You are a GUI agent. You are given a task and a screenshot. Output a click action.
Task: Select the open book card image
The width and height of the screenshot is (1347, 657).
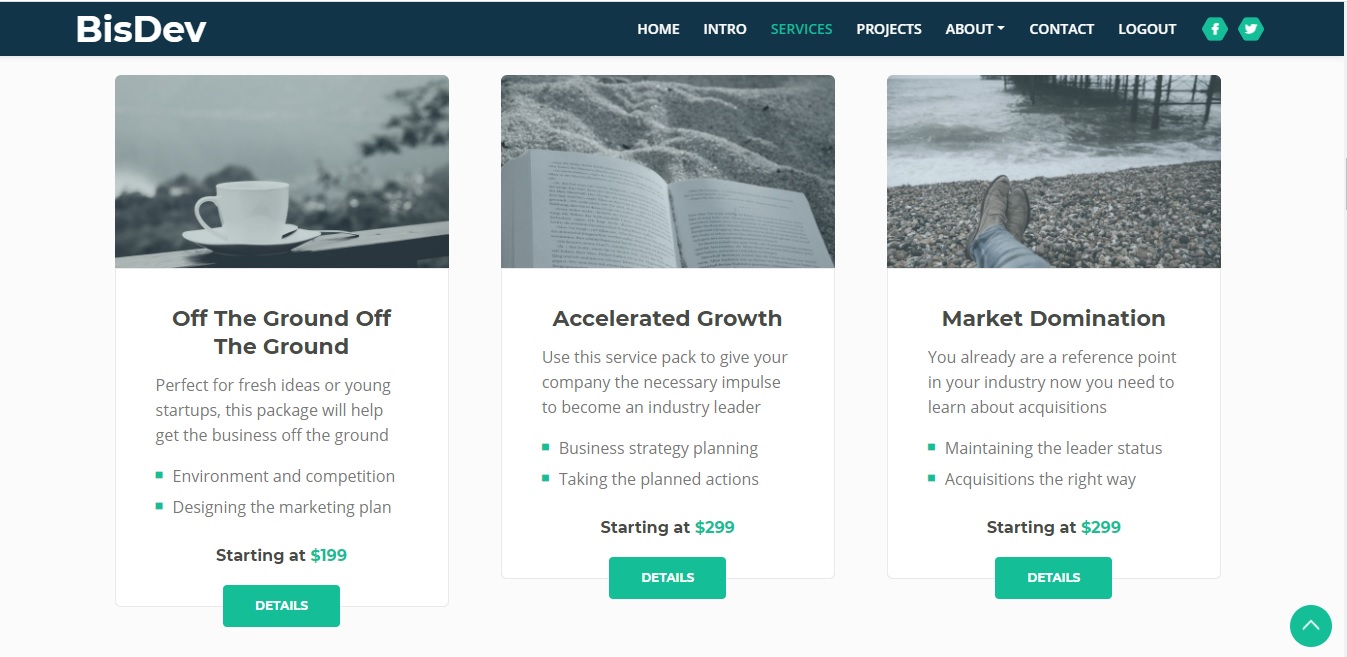click(x=667, y=171)
